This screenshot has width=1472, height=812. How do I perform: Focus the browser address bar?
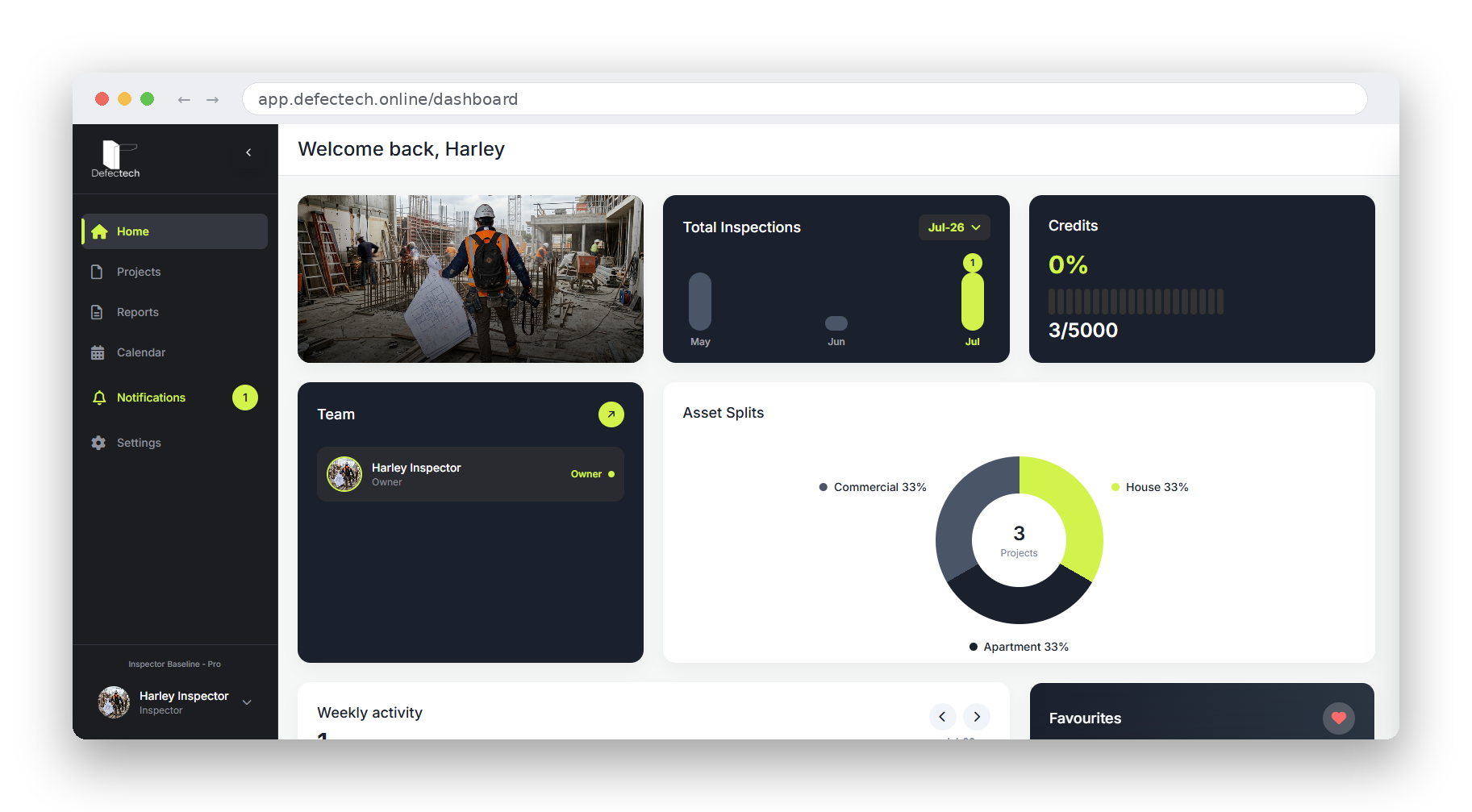coord(805,99)
